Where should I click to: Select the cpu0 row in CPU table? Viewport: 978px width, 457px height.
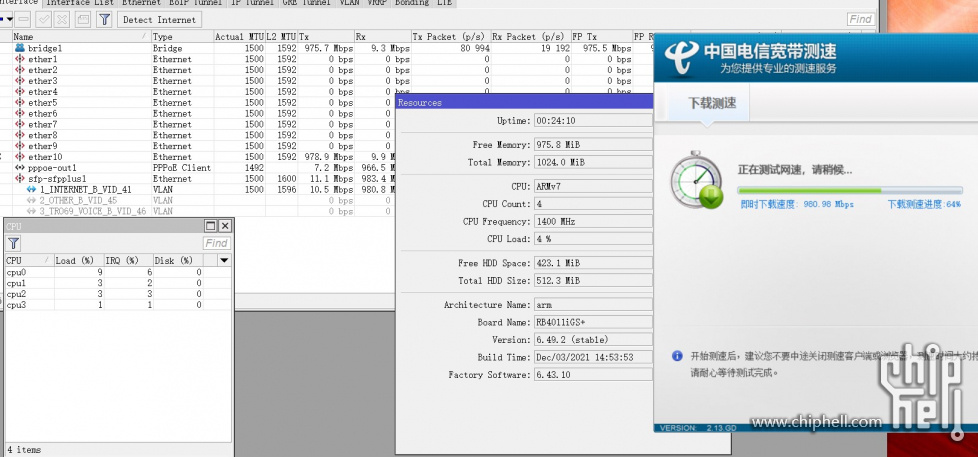118,272
